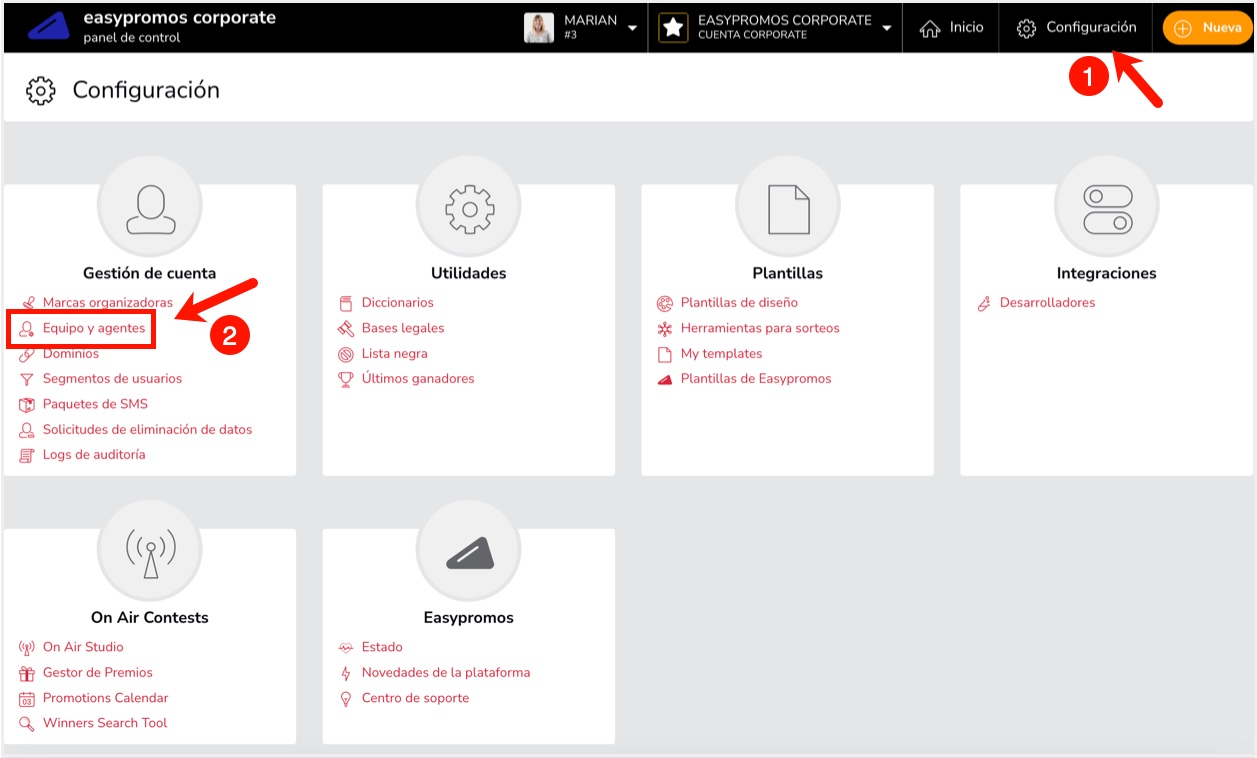This screenshot has width=1257, height=758.
Task: Open Marian's profile avatar
Action: tap(539, 28)
